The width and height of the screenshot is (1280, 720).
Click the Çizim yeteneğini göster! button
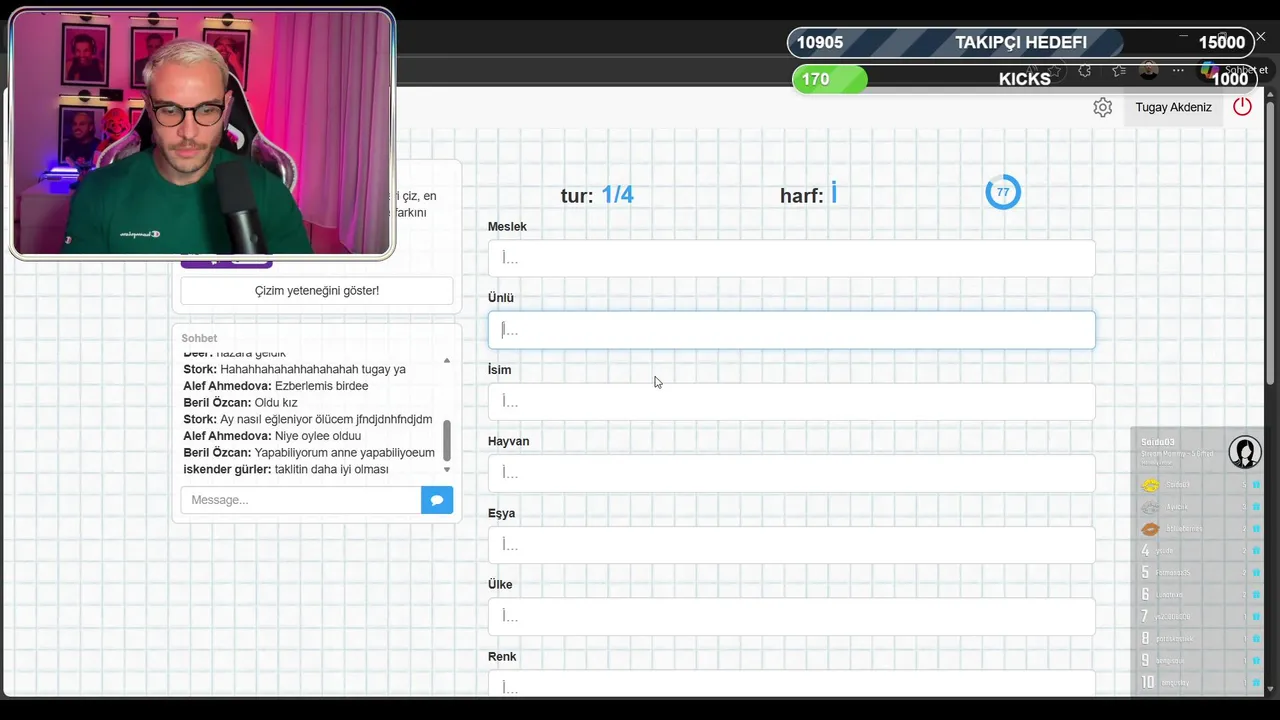[317, 291]
